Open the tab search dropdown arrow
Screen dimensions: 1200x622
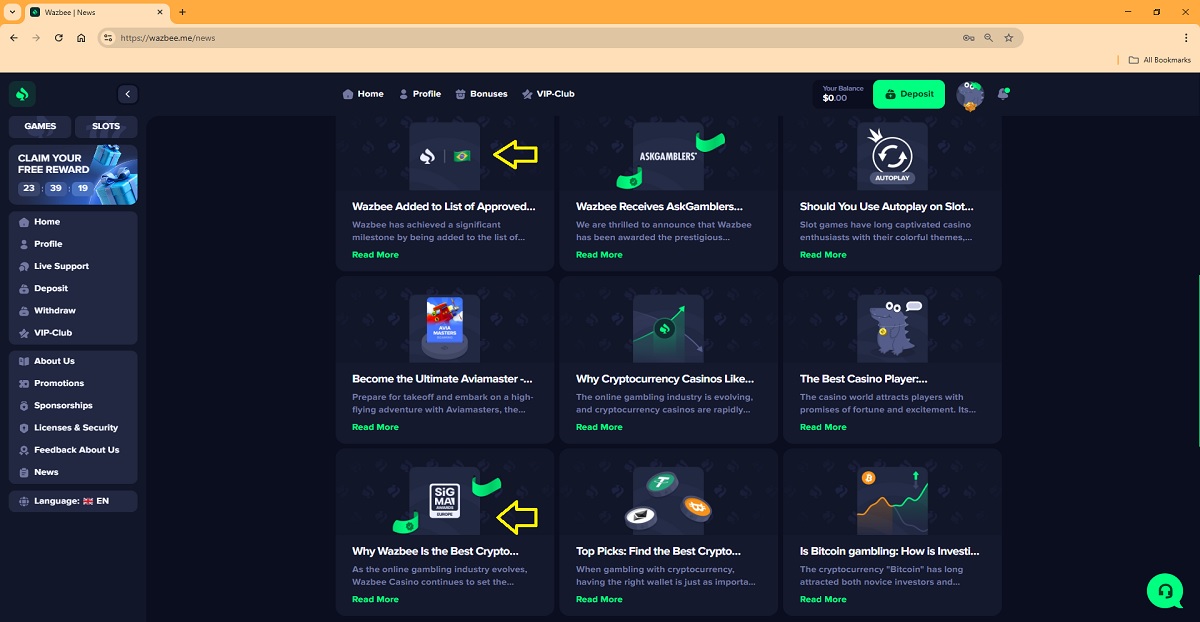(x=11, y=12)
